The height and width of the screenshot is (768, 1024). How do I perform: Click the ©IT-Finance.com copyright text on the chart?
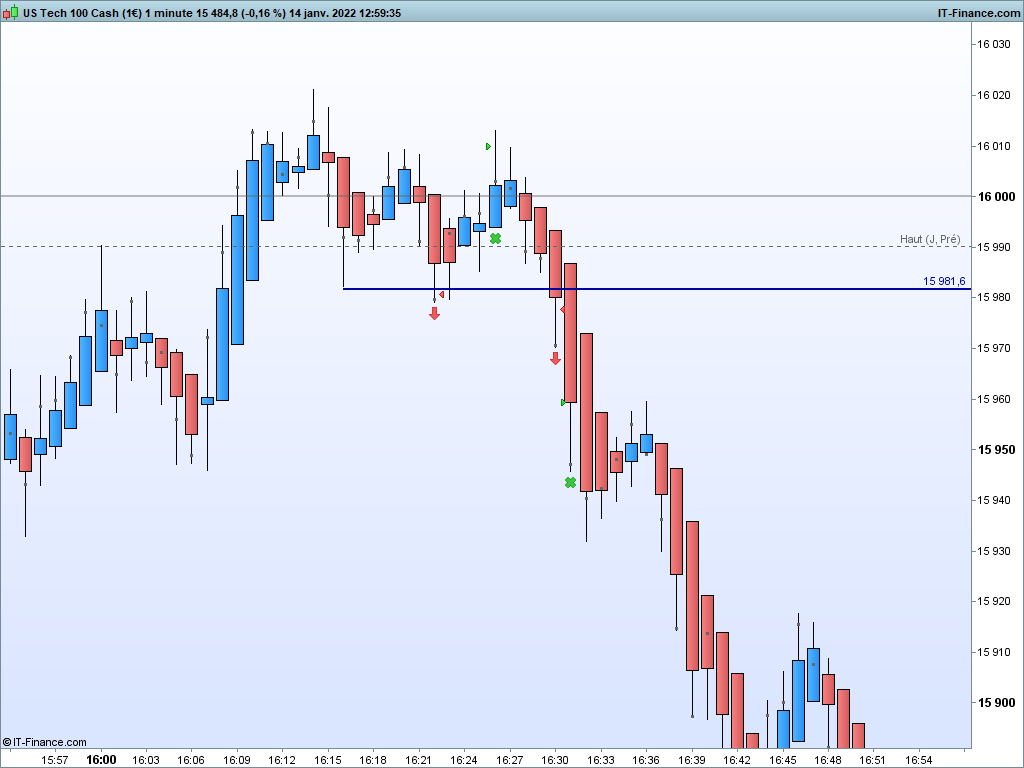pyautogui.click(x=44, y=742)
